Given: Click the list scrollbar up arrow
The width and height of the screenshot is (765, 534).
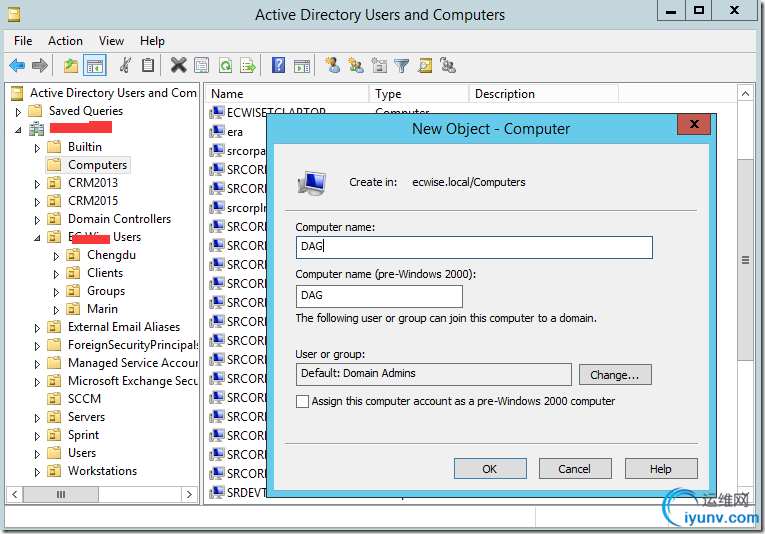Looking at the screenshot, I should tap(745, 94).
